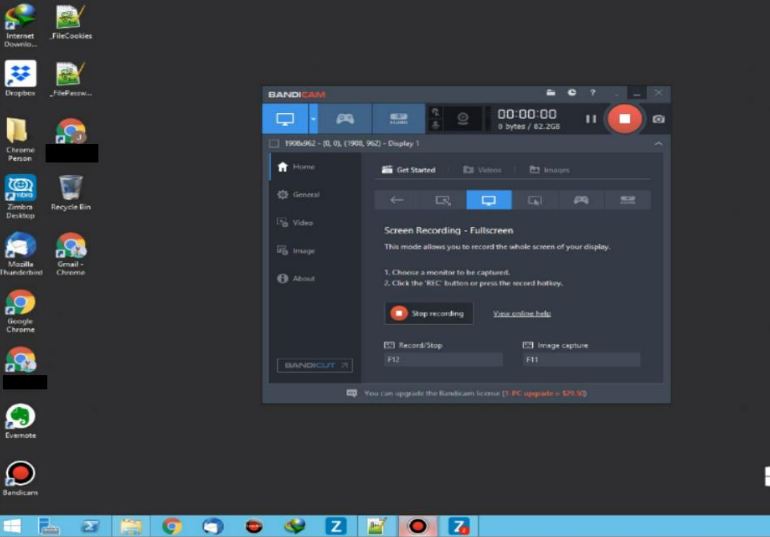Open 1-PC upgrade license link
This screenshot has width=770, height=537.
pyautogui.click(x=545, y=393)
